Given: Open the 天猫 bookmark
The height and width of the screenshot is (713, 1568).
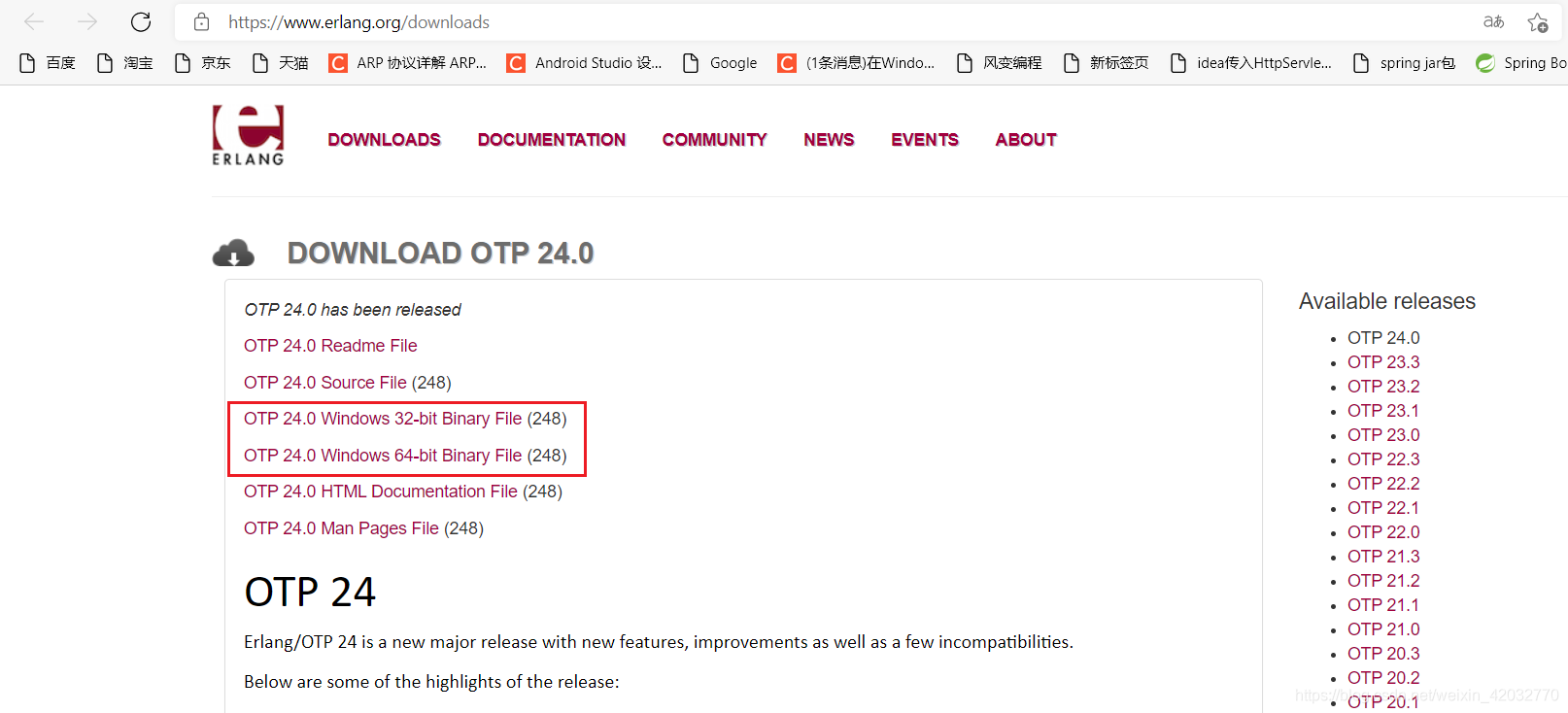Looking at the screenshot, I should point(281,63).
